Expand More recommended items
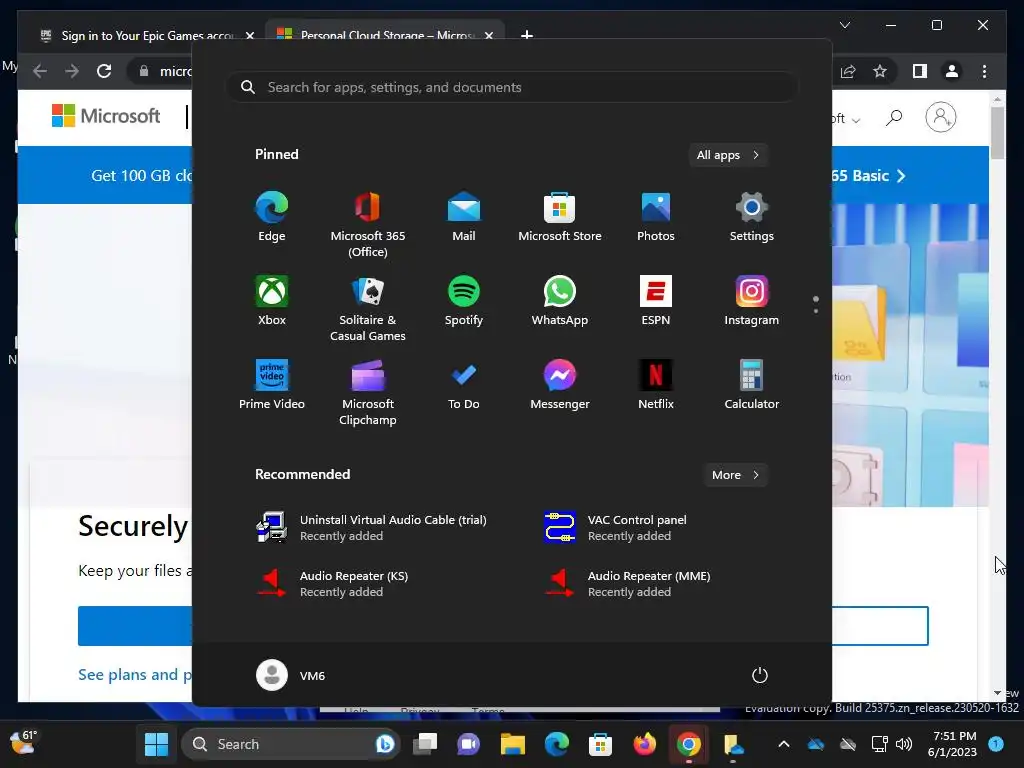The image size is (1024, 768). pos(735,475)
